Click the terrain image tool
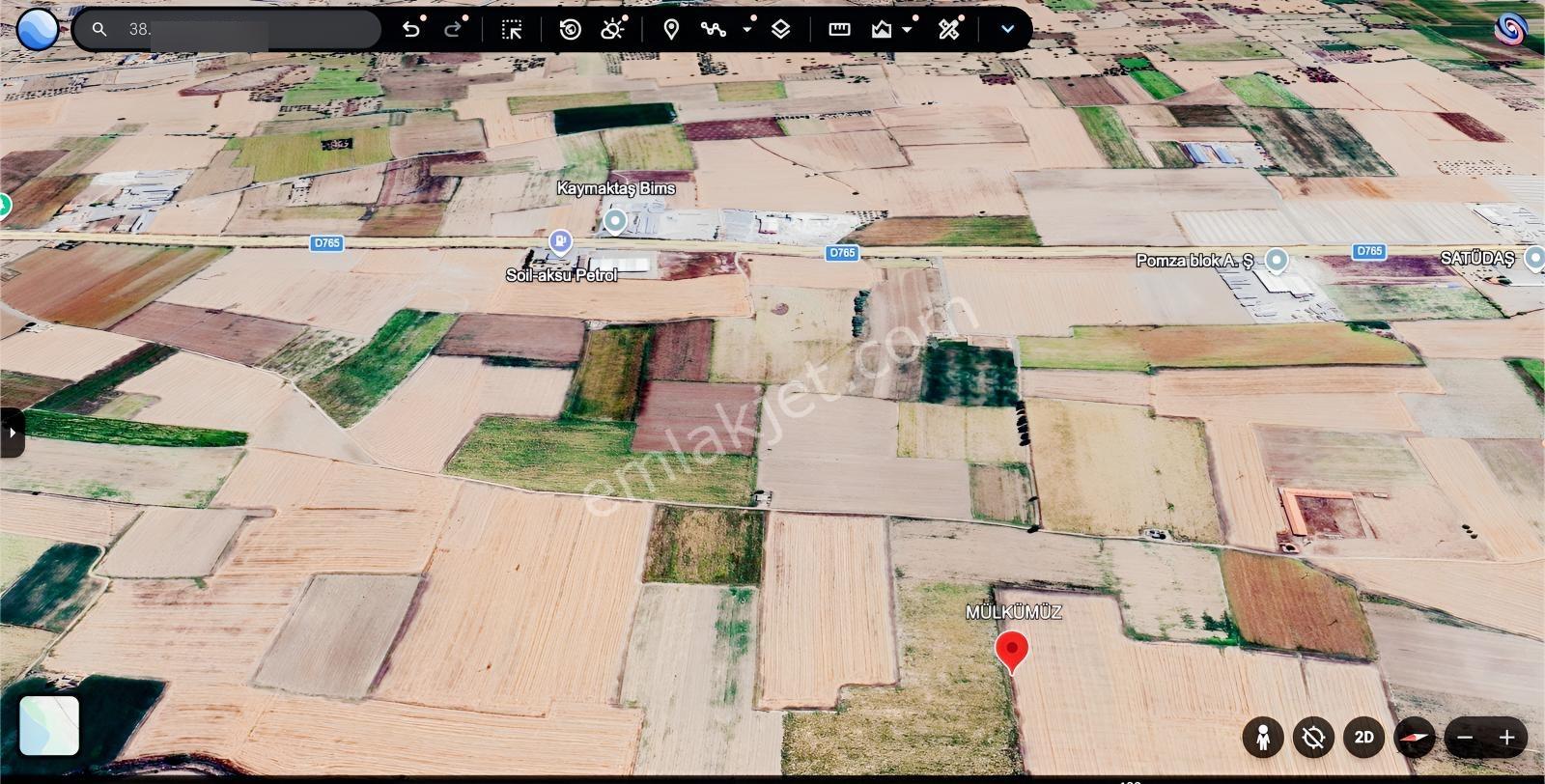The width and height of the screenshot is (1545, 784). point(881,30)
